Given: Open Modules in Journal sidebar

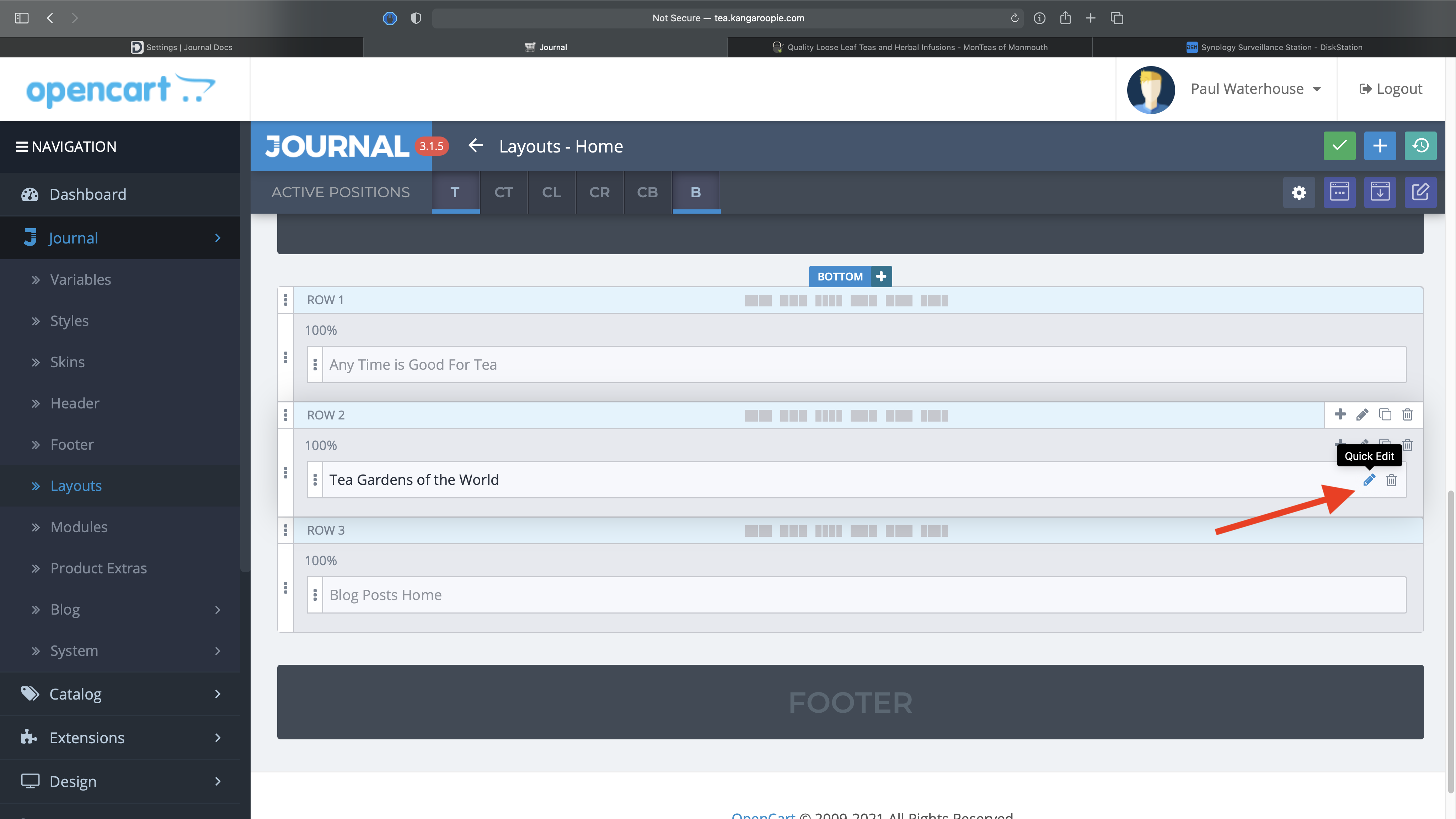Looking at the screenshot, I should coord(79,527).
